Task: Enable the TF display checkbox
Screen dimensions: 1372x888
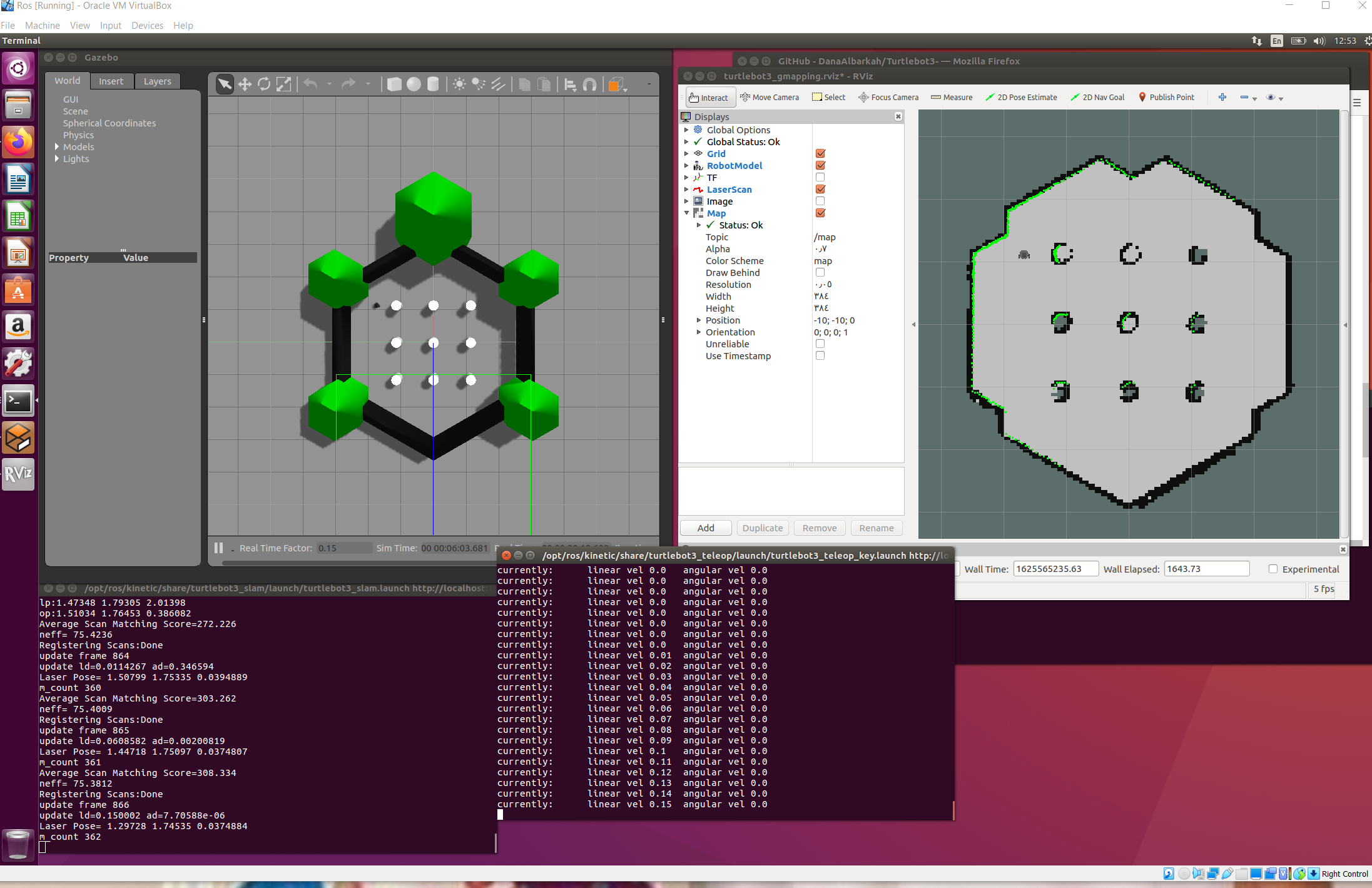Action: pos(820,176)
